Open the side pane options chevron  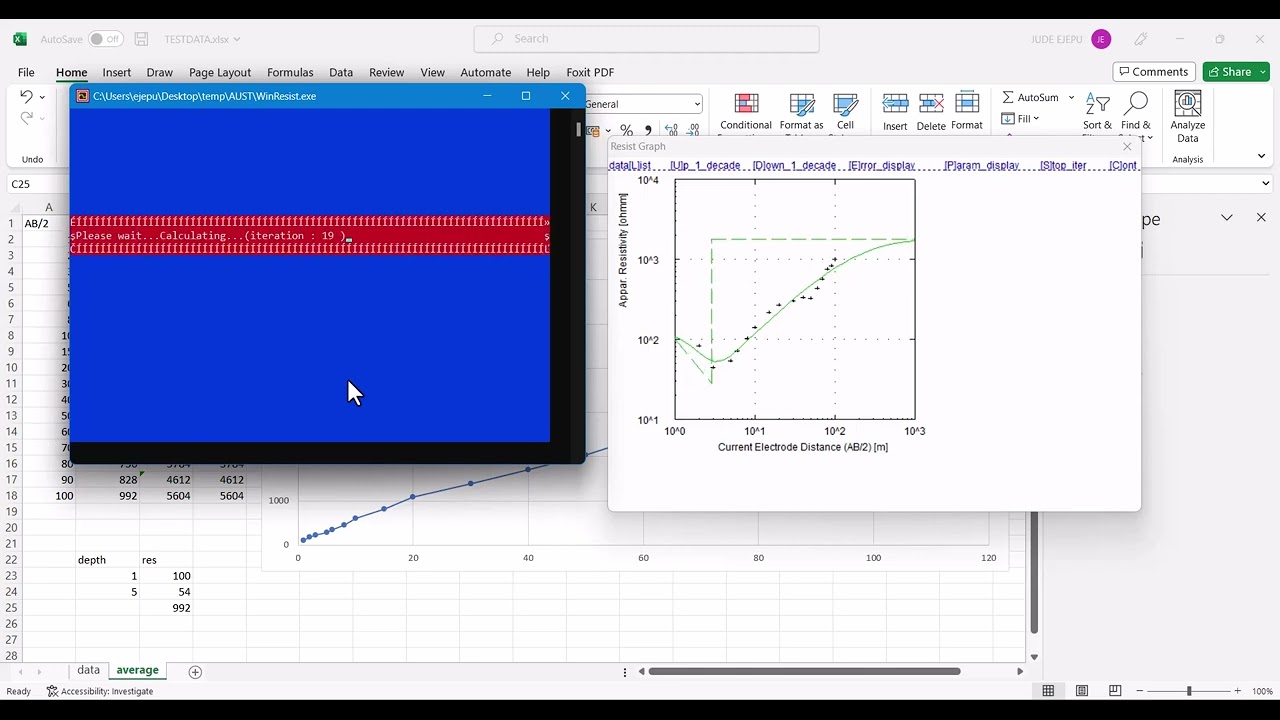(1227, 218)
